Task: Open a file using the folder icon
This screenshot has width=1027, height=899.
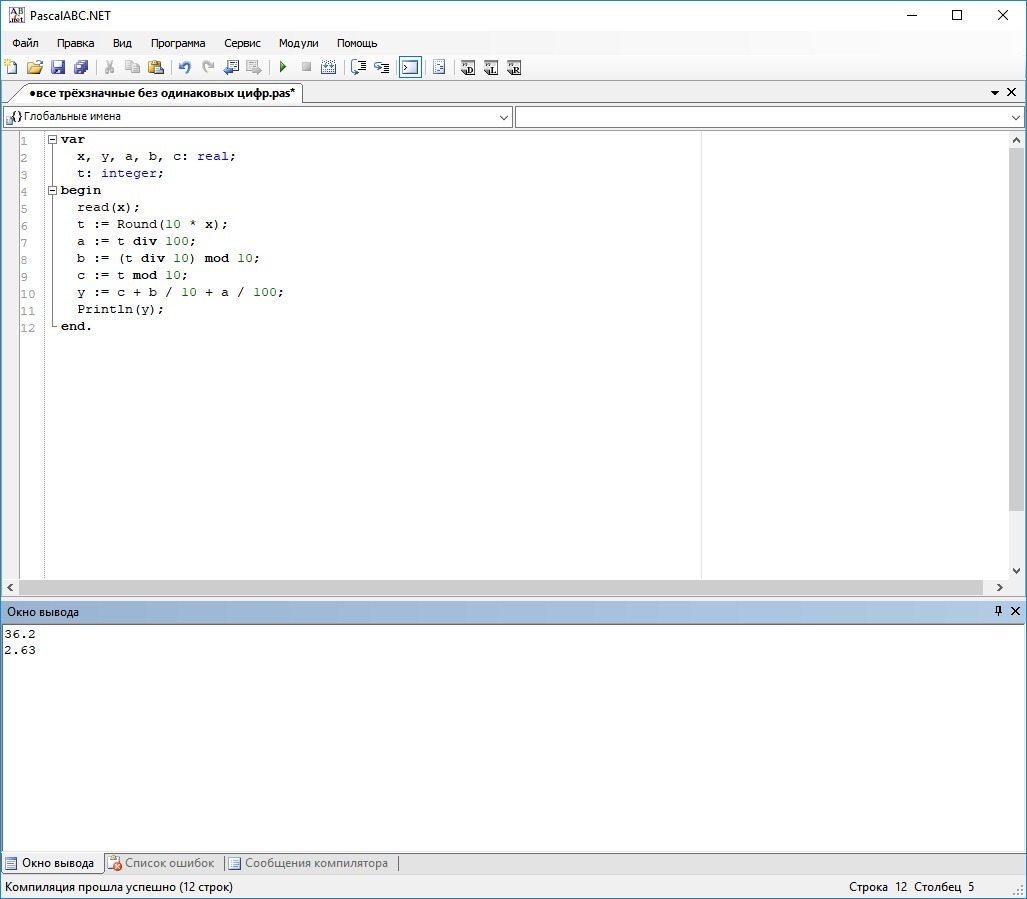Action: point(35,68)
